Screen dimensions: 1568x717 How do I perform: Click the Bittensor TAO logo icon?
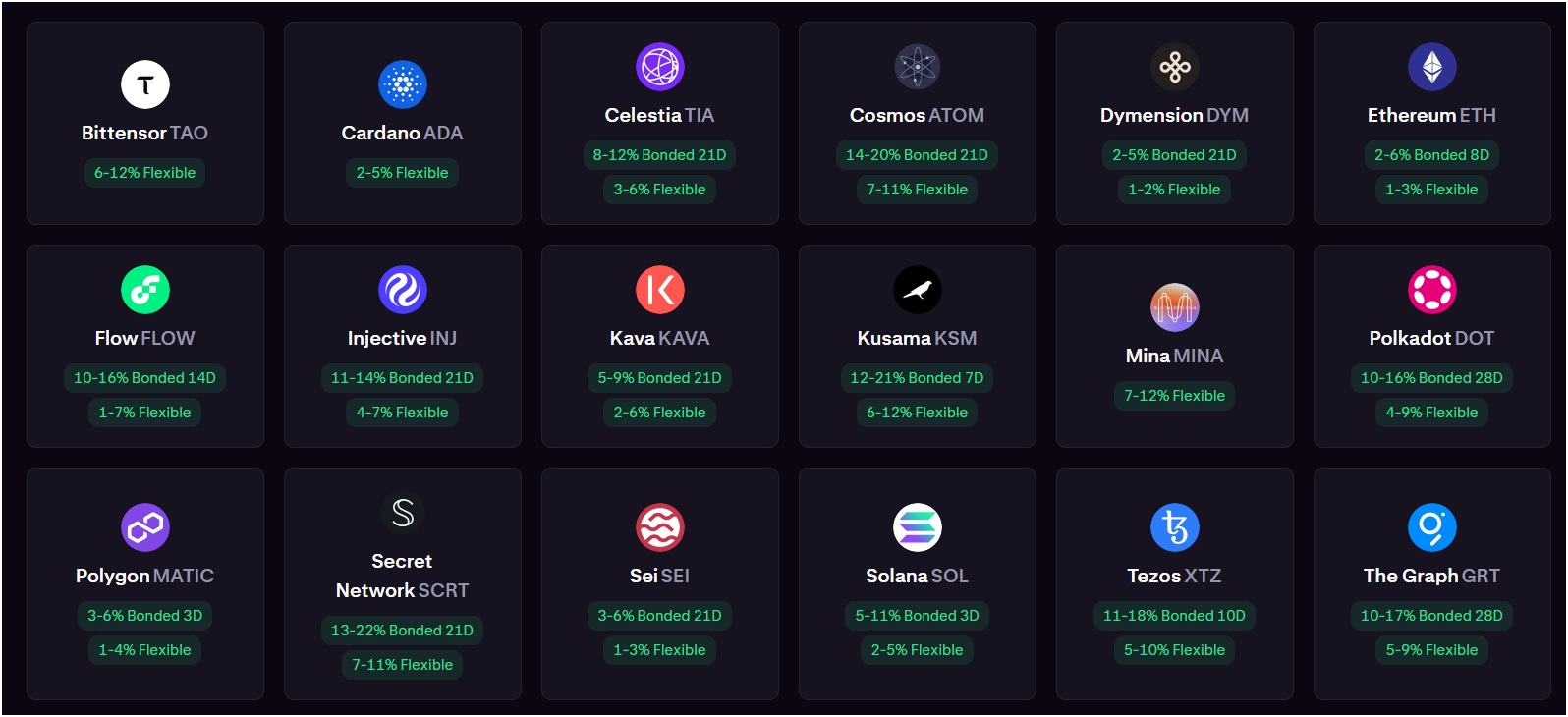tap(145, 84)
